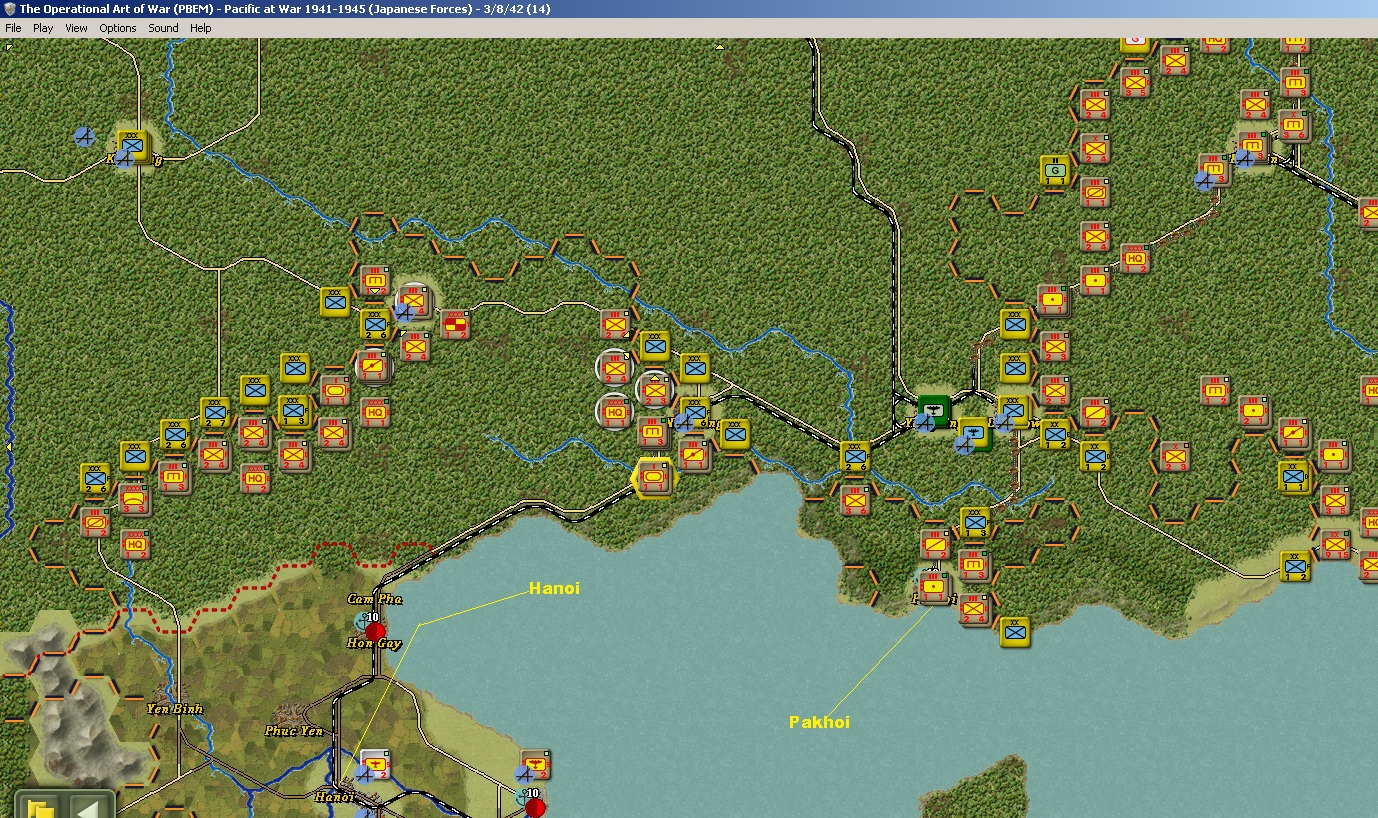Image resolution: width=1378 pixels, height=818 pixels.
Task: Click the blue airfield symbol in the top-left
Action: point(86,136)
